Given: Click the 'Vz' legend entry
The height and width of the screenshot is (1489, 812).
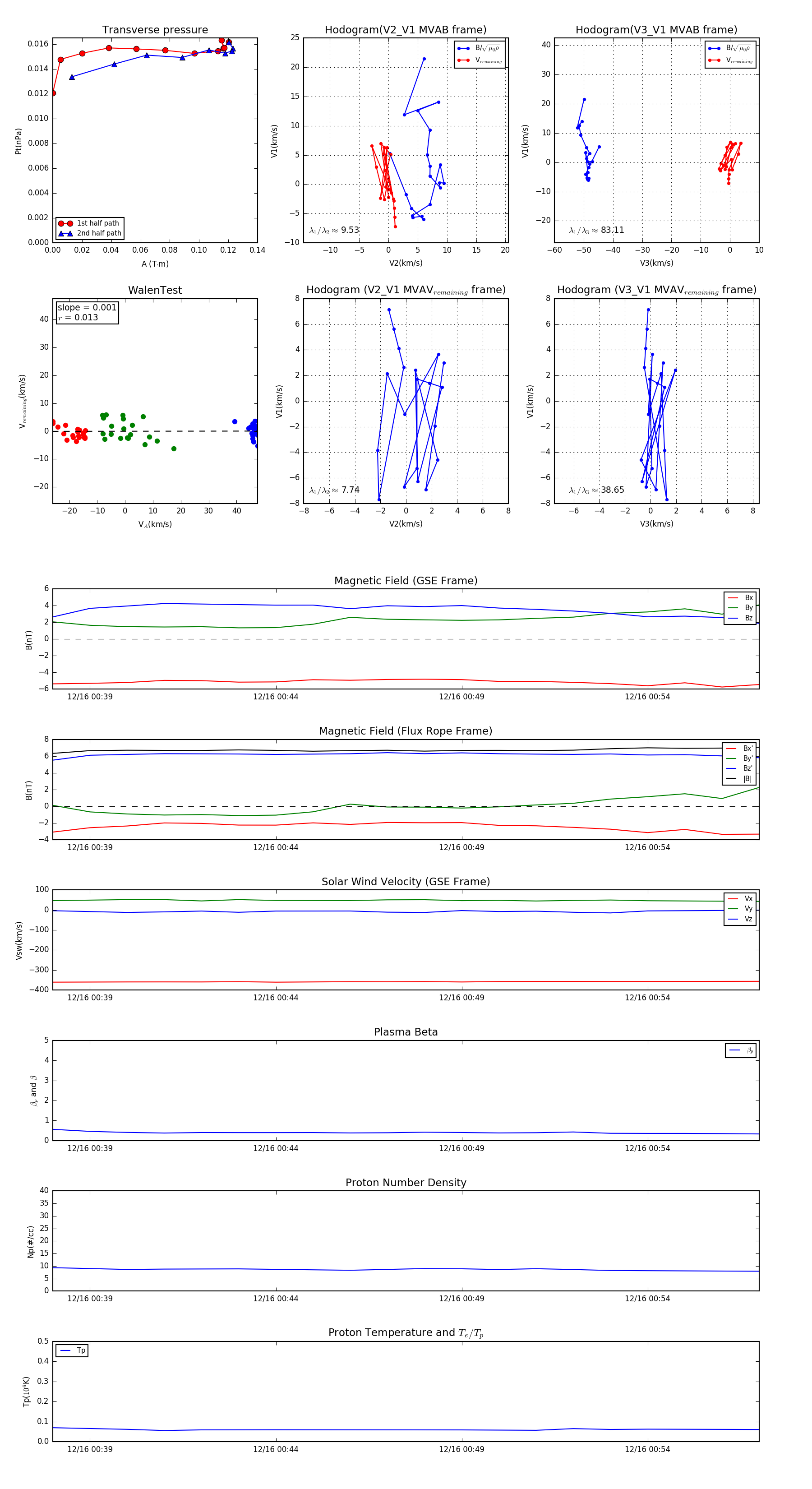Looking at the screenshot, I should coord(740,919).
